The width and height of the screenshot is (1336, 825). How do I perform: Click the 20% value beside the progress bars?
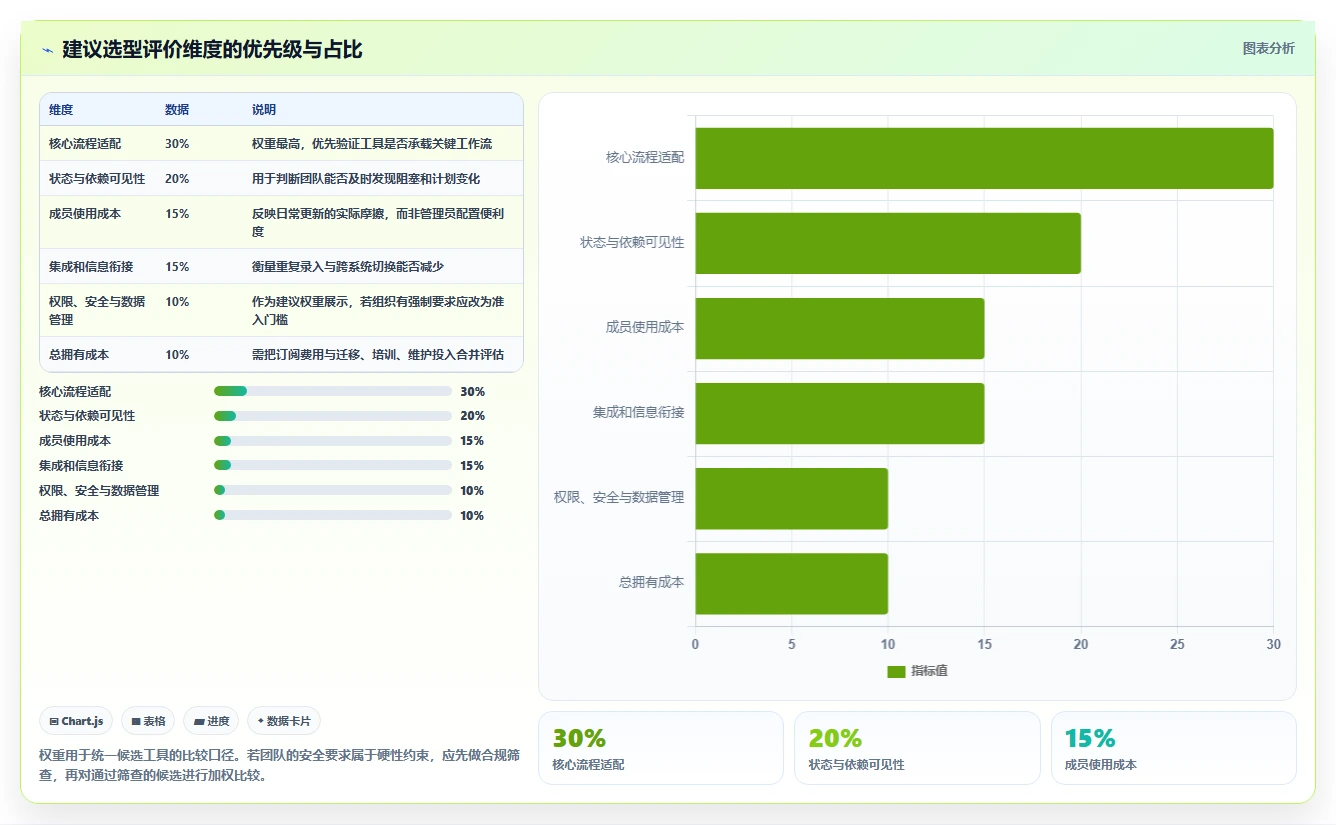coord(472,416)
